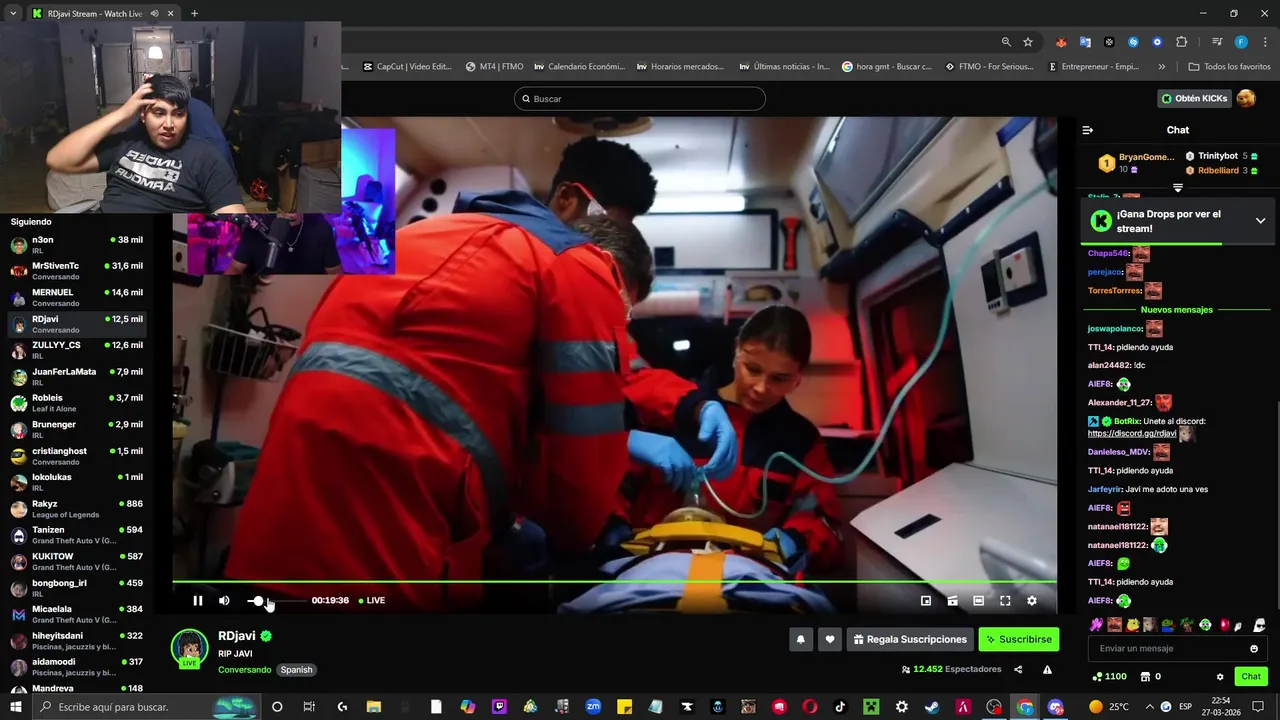1280x720 pixels.
Task: Open emoji picker in message box
Action: [x=1254, y=648]
